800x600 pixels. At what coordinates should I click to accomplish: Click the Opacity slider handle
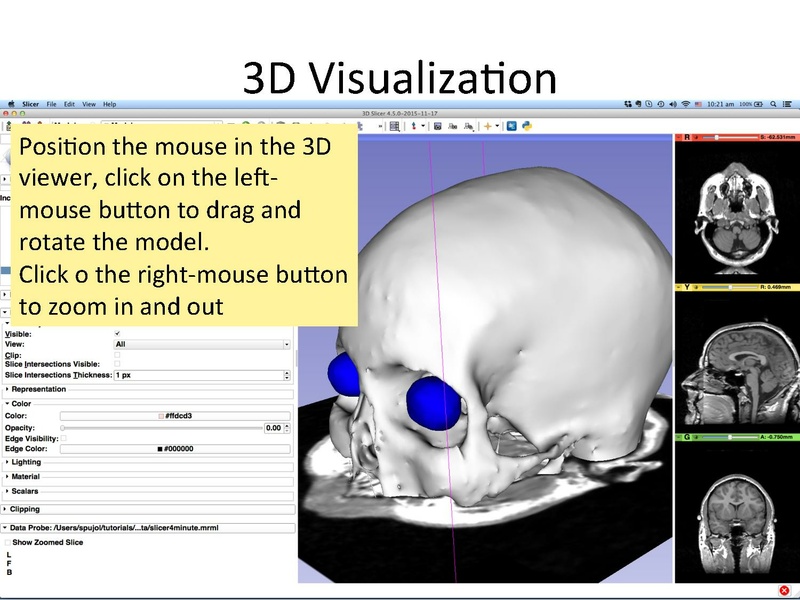click(x=62, y=428)
